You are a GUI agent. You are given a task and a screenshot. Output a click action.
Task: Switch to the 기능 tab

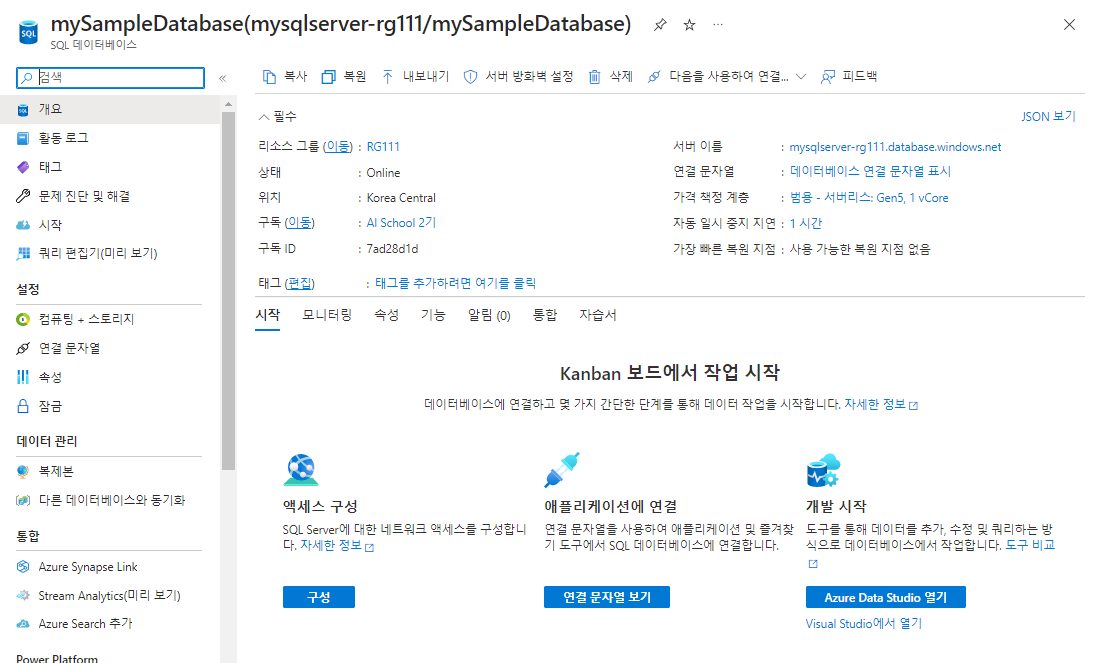(x=433, y=315)
